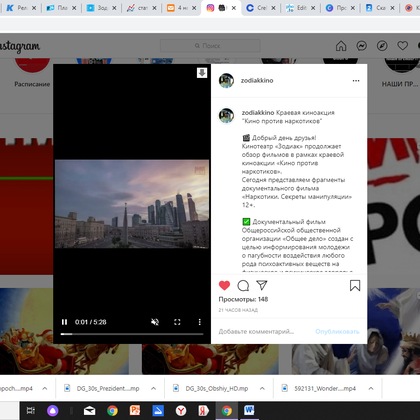Expand options for 592131_Wonder download
Viewport: 420px width, 420px height.
[x=371, y=388]
